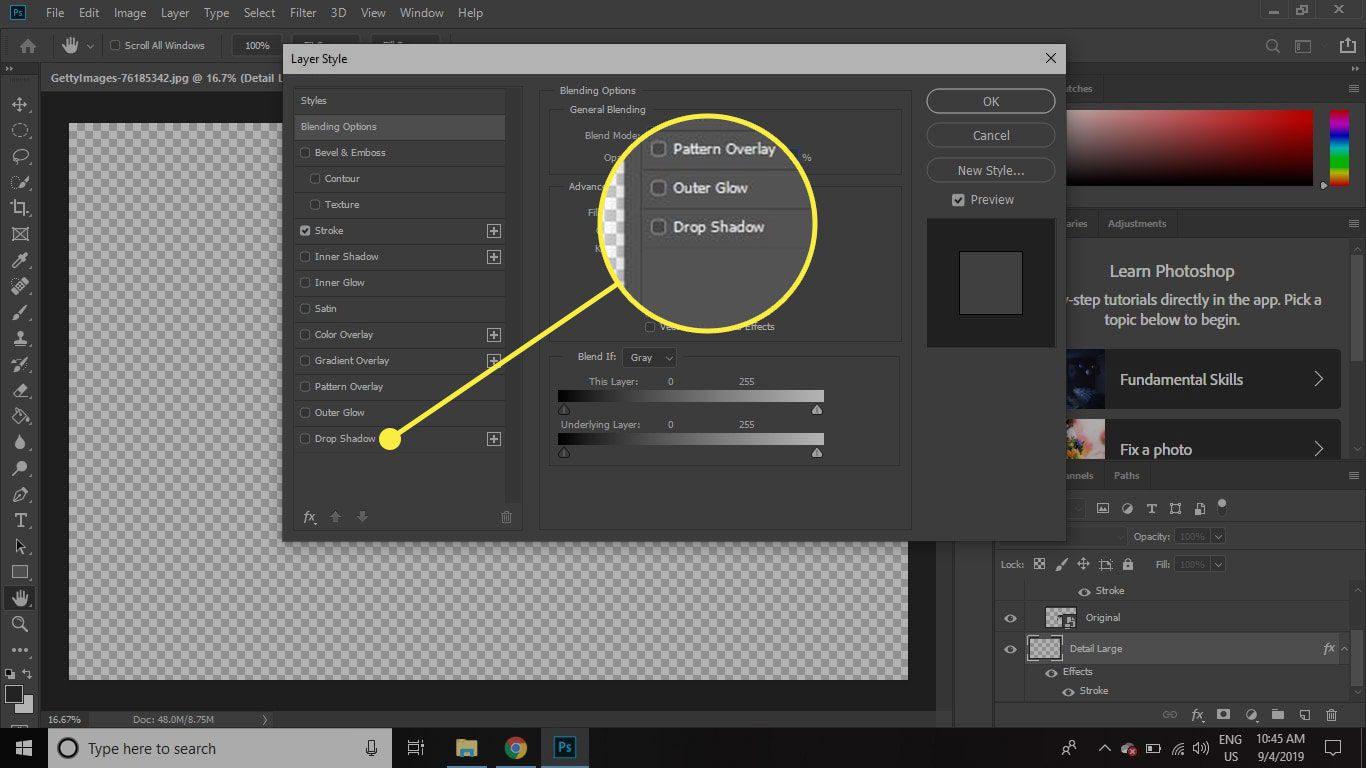
Task: Show hidden system tray icons chevron
Action: 1104,748
